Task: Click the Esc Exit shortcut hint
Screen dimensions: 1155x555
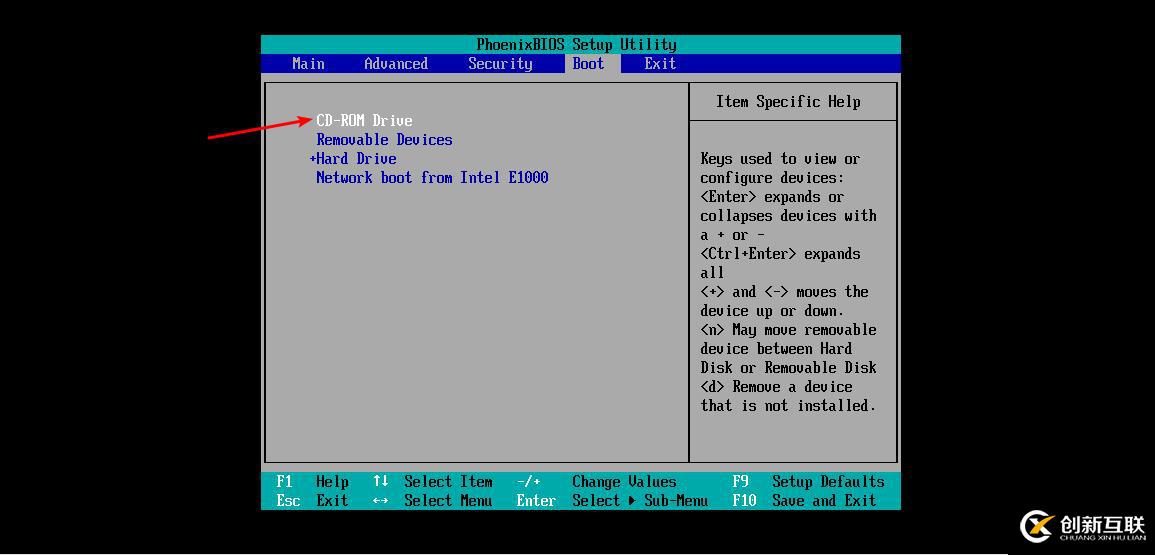Action: tap(312, 501)
